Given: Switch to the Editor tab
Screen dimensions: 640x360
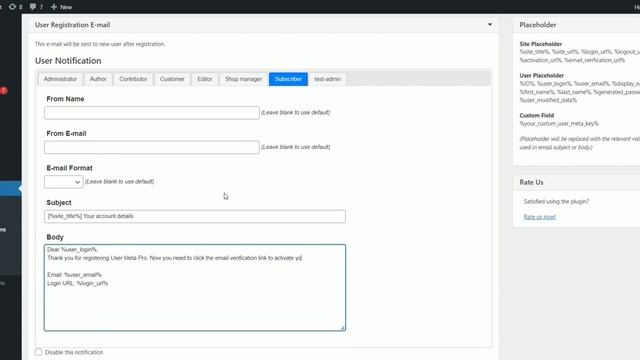Looking at the screenshot, I should pos(204,79).
